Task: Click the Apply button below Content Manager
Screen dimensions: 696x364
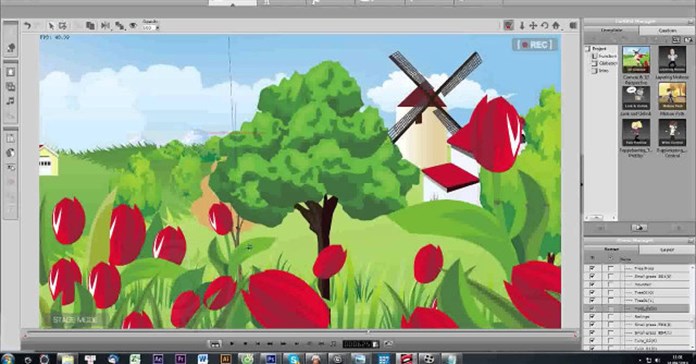Action: coord(639,228)
